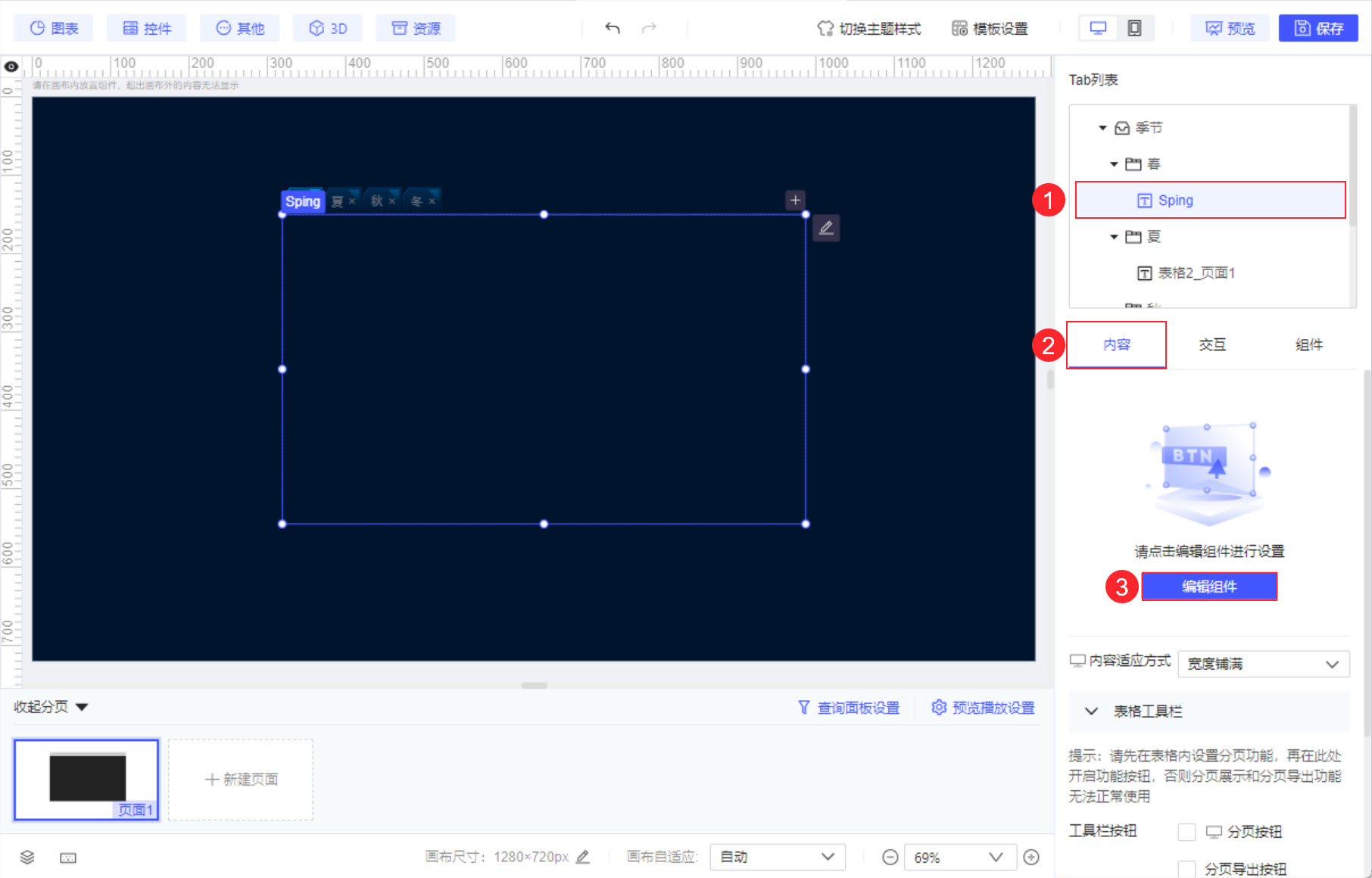
Task: Collapse the 春 folder node
Action: (1114, 164)
